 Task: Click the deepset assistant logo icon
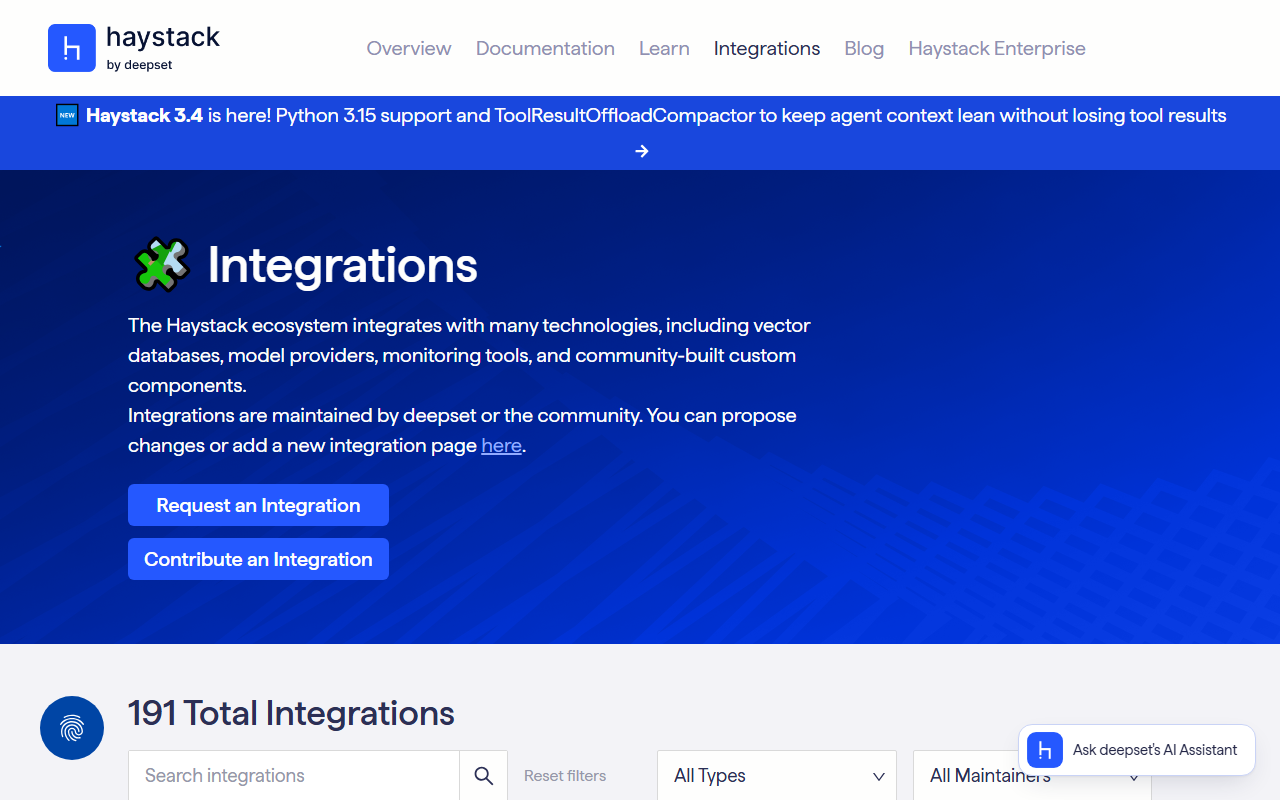pyautogui.click(x=1045, y=750)
